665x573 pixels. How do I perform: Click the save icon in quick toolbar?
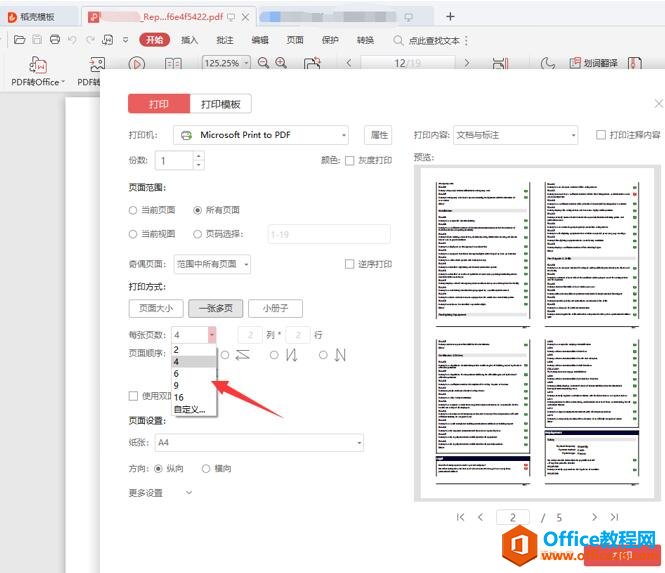37,40
